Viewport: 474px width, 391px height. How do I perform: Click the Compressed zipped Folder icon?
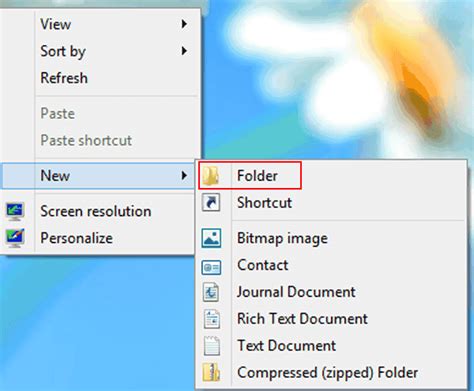[211, 372]
